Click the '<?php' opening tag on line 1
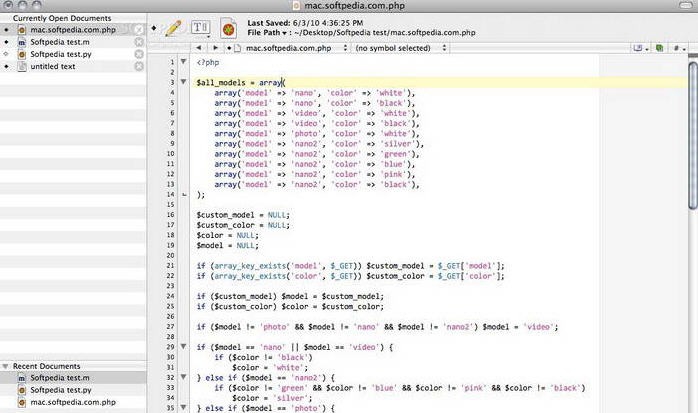 (208, 62)
